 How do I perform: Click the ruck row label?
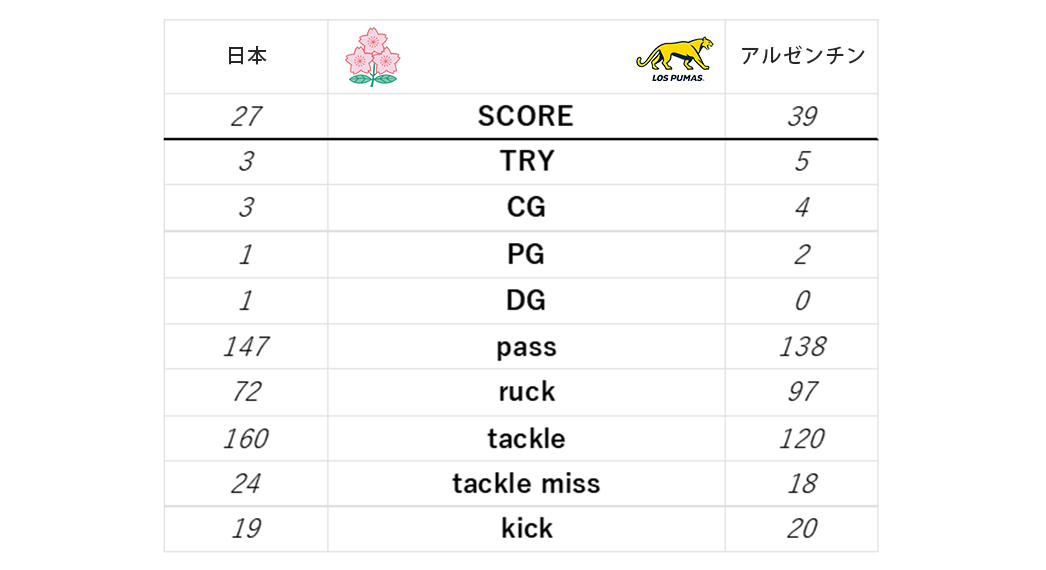pyautogui.click(x=526, y=392)
